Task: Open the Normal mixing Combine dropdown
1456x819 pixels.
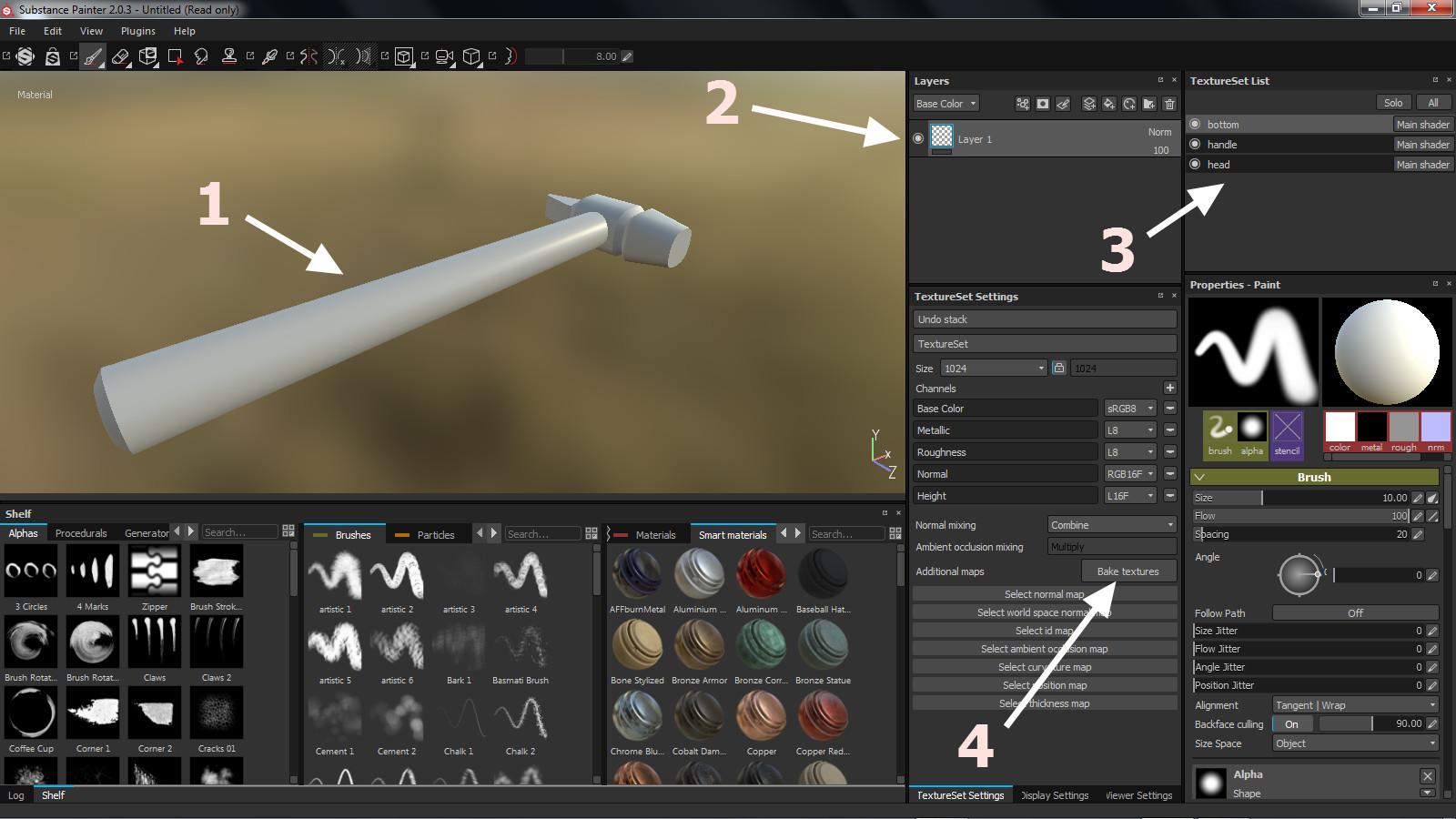Action: coord(1112,525)
